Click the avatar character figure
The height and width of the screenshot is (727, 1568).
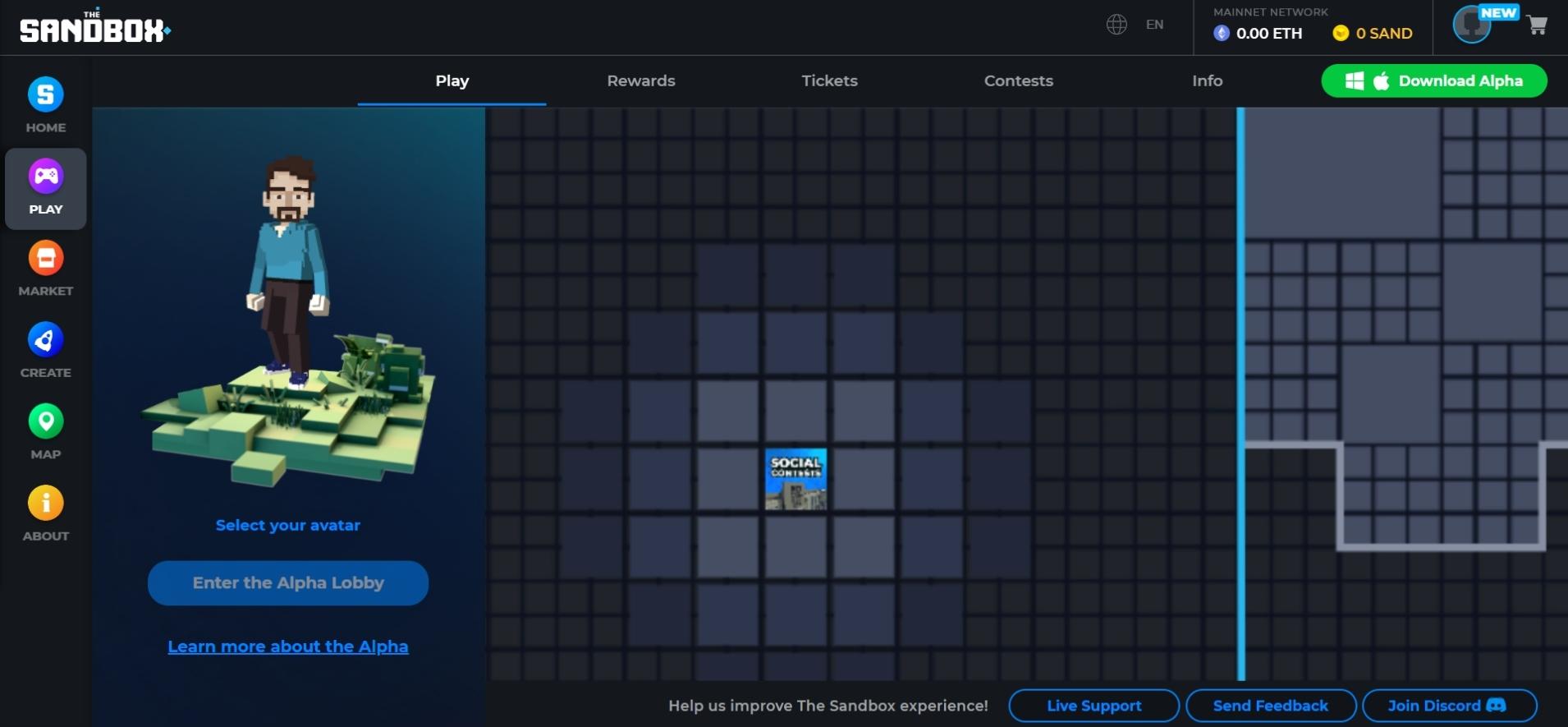tap(288, 271)
